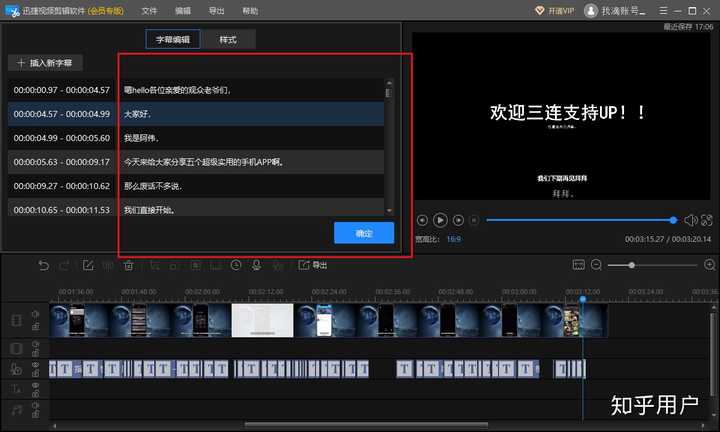Click the music track note icon

pos(16,410)
